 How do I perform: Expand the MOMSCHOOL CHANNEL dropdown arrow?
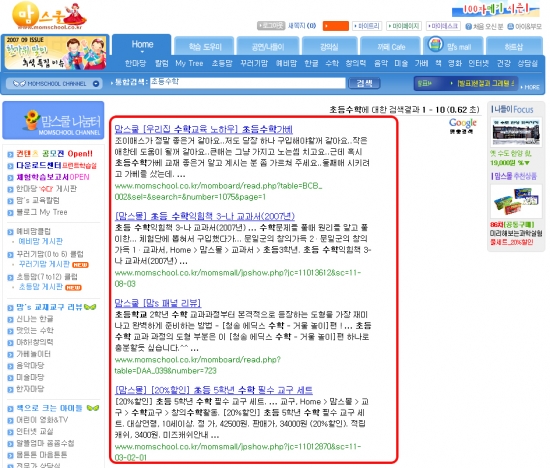pos(96,84)
